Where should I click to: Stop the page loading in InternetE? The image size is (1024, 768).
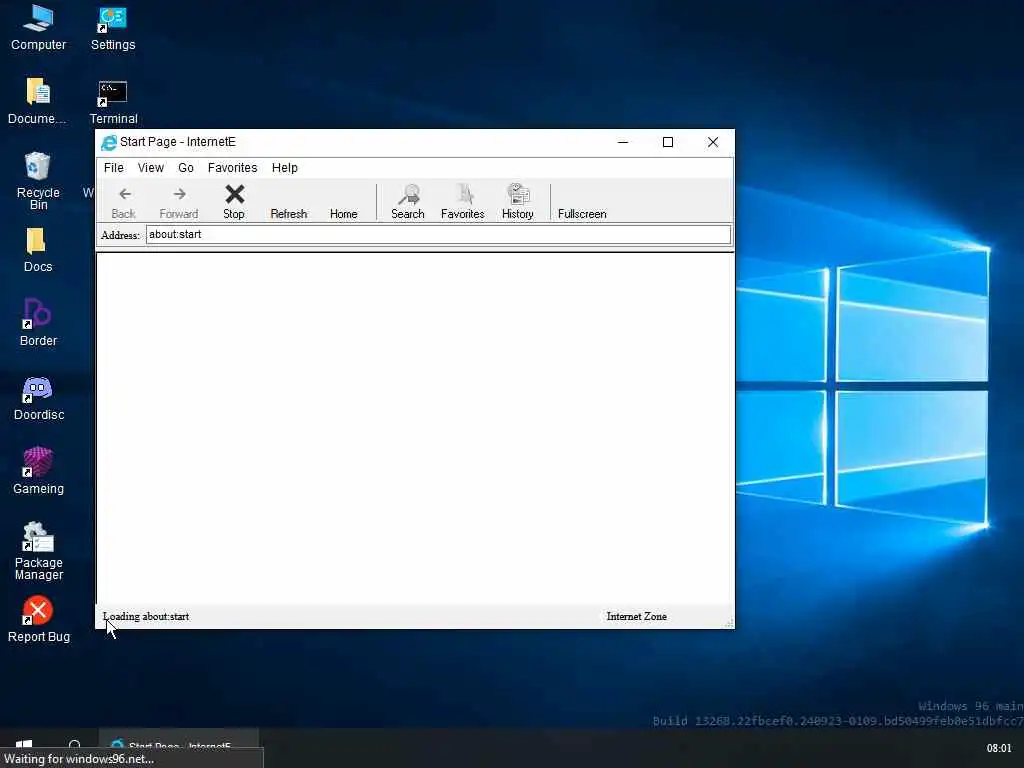tap(234, 202)
